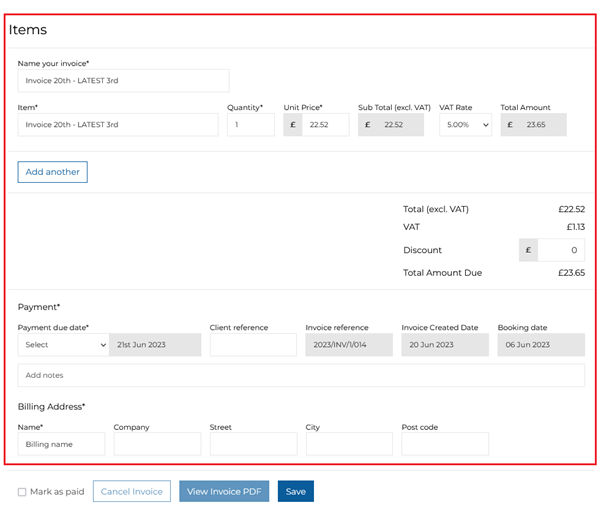
Task: Focus the Name your invoice field
Action: pos(123,81)
